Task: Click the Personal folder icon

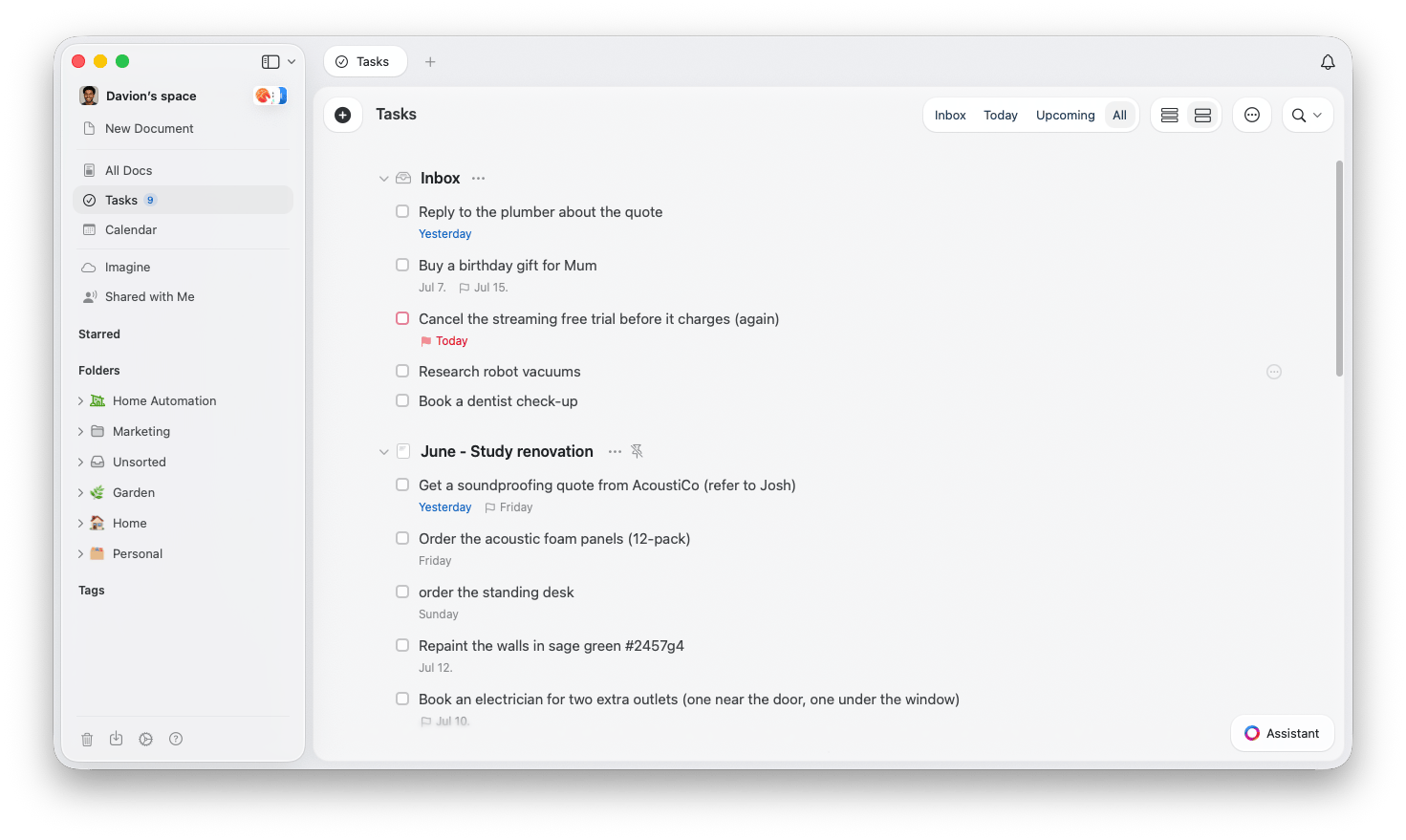Action: 97,554
